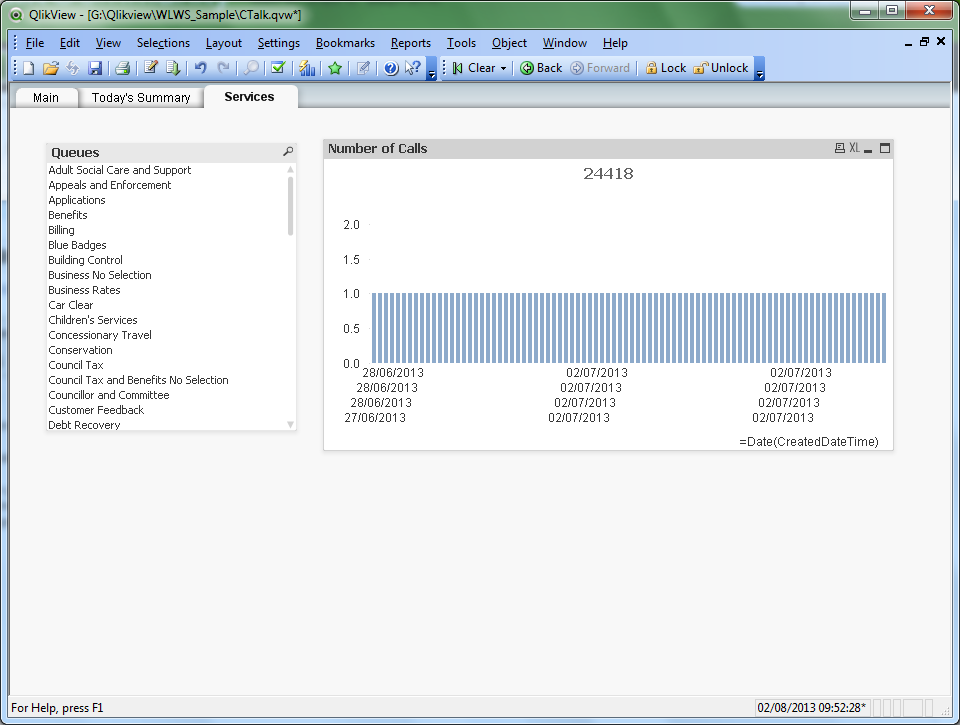
Task: Click the Reload script icon
Action: coord(173,68)
